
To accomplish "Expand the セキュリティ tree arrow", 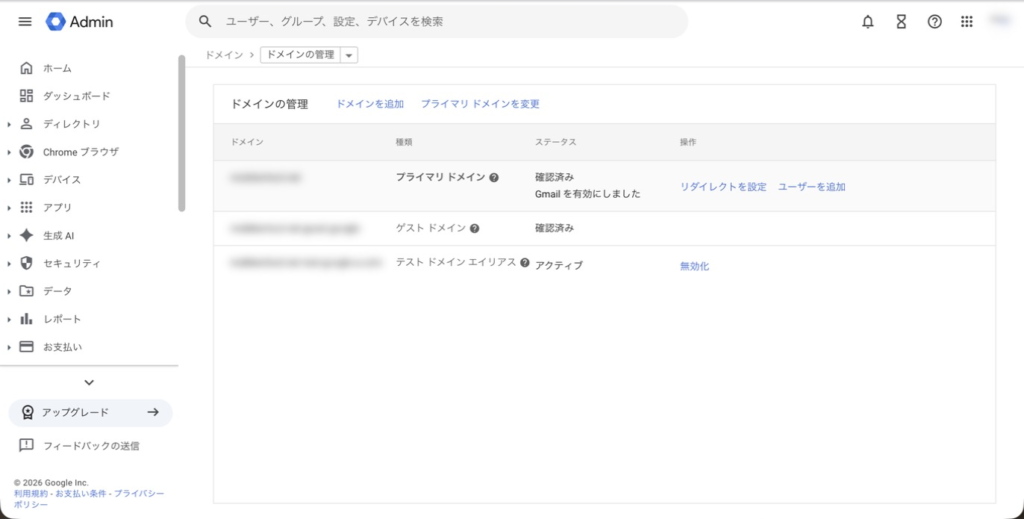I will coord(9,264).
